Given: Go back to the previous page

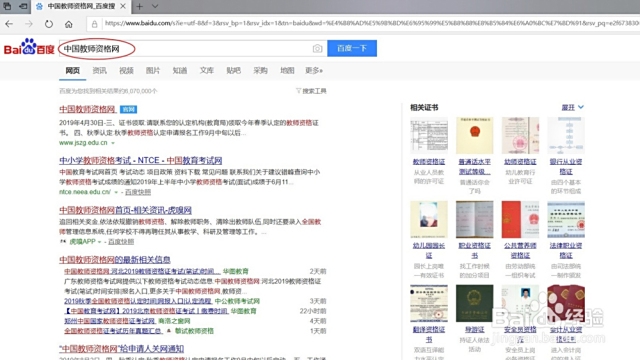Looking at the screenshot, I should (9, 24).
